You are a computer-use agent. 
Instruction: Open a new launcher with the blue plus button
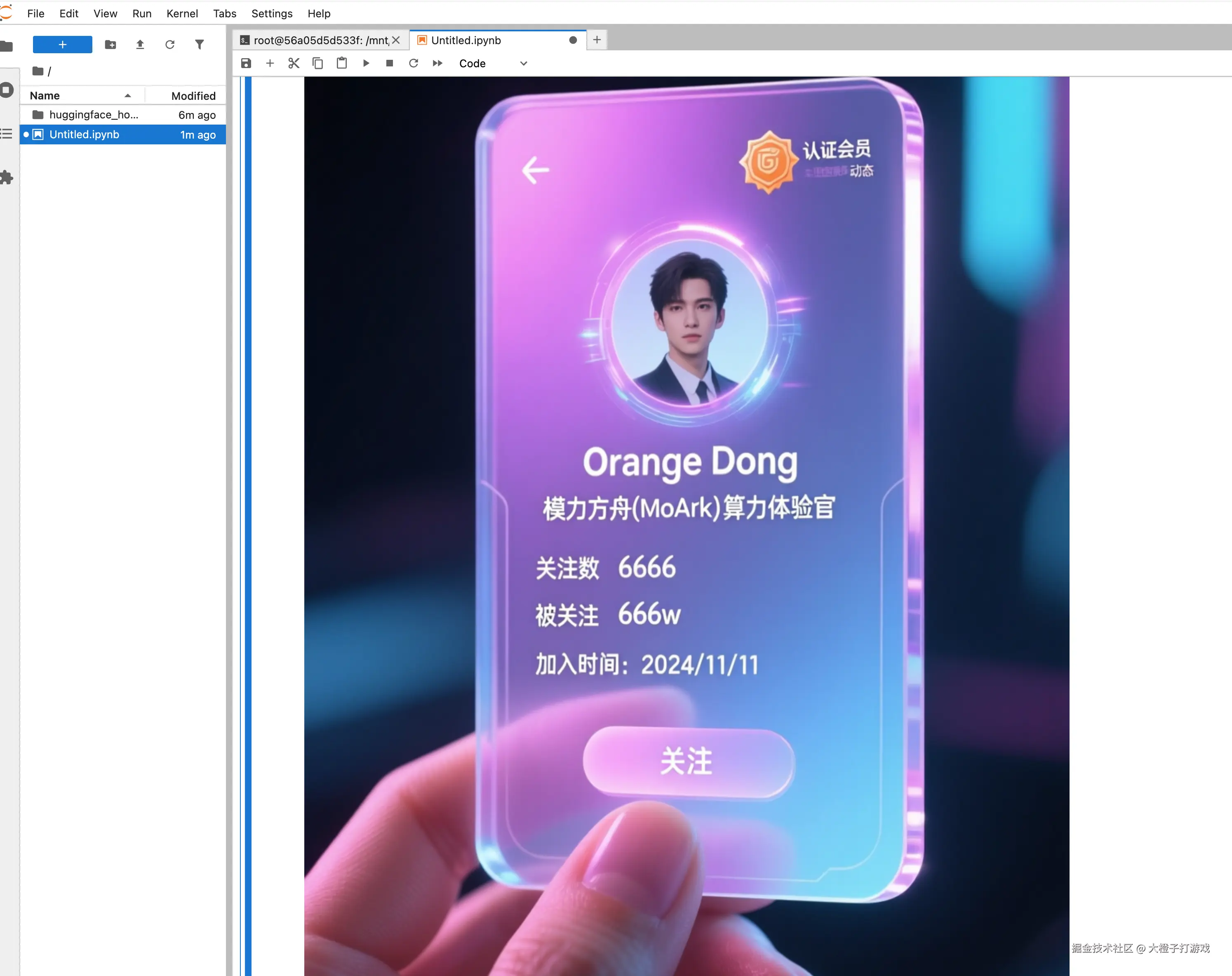click(62, 45)
